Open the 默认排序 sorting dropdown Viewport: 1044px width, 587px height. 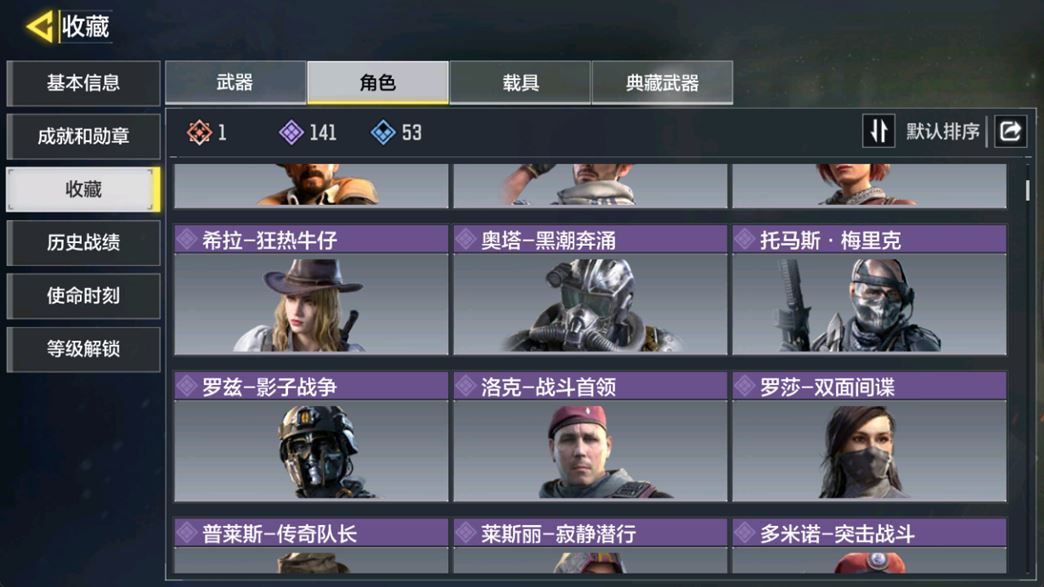tap(942, 132)
